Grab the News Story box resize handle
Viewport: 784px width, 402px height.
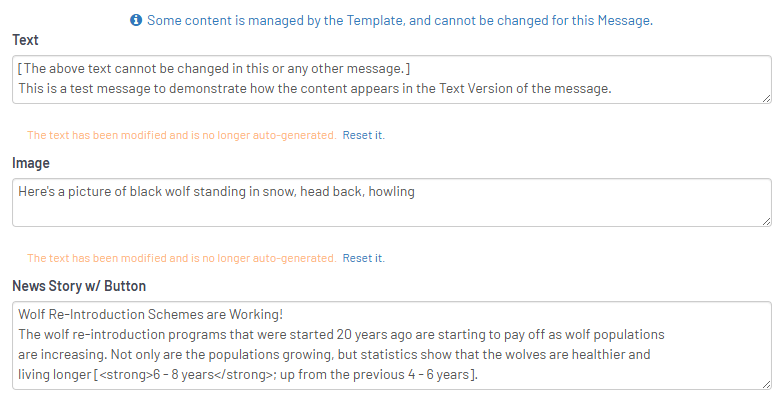point(766,383)
